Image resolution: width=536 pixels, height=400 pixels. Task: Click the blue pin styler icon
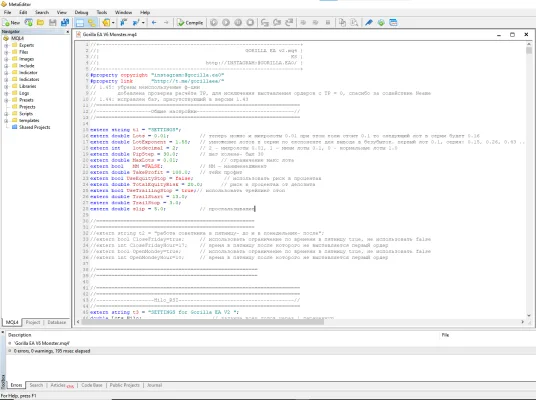point(368,23)
